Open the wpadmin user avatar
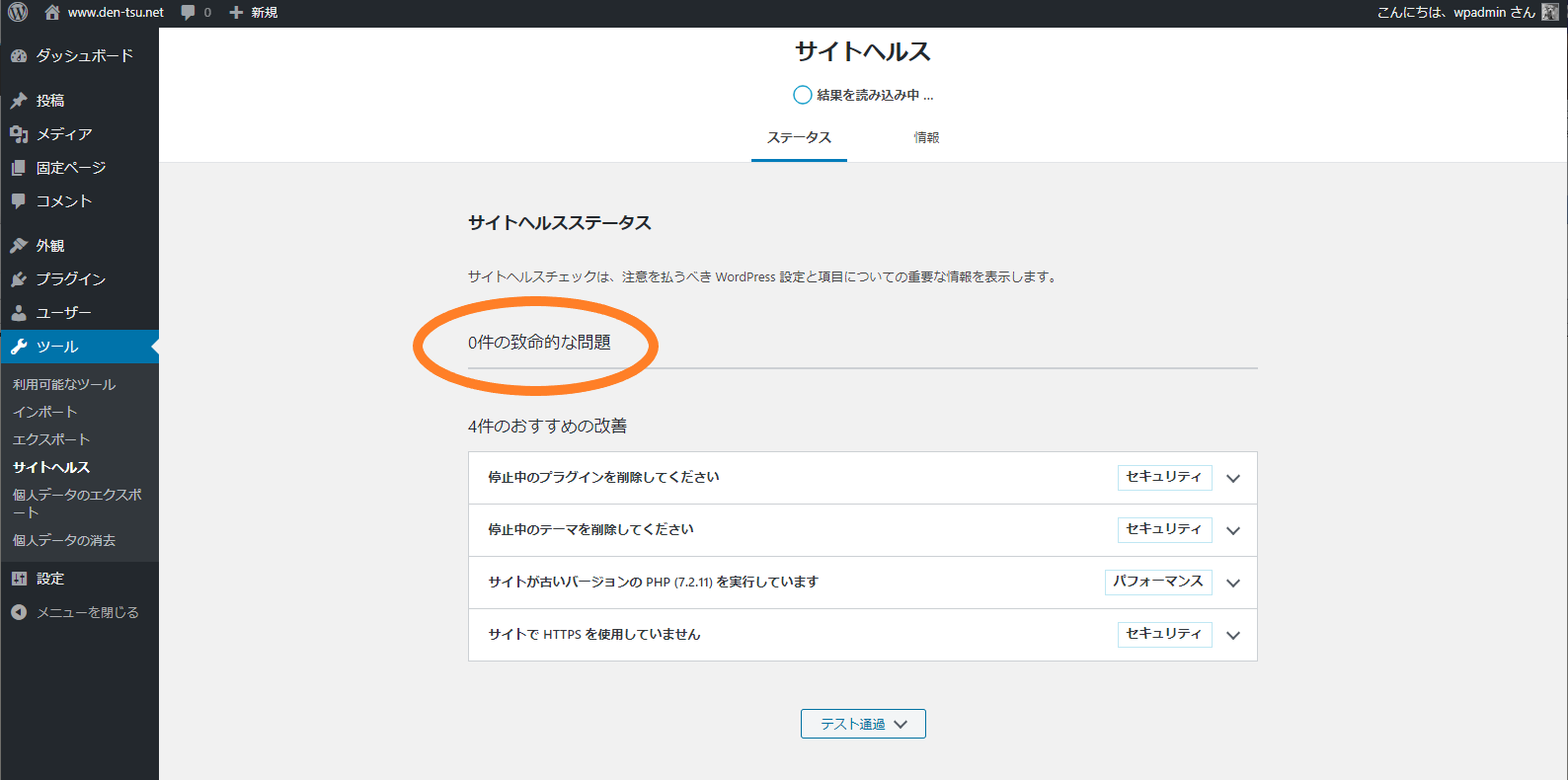The height and width of the screenshot is (780, 1568). (x=1550, y=12)
